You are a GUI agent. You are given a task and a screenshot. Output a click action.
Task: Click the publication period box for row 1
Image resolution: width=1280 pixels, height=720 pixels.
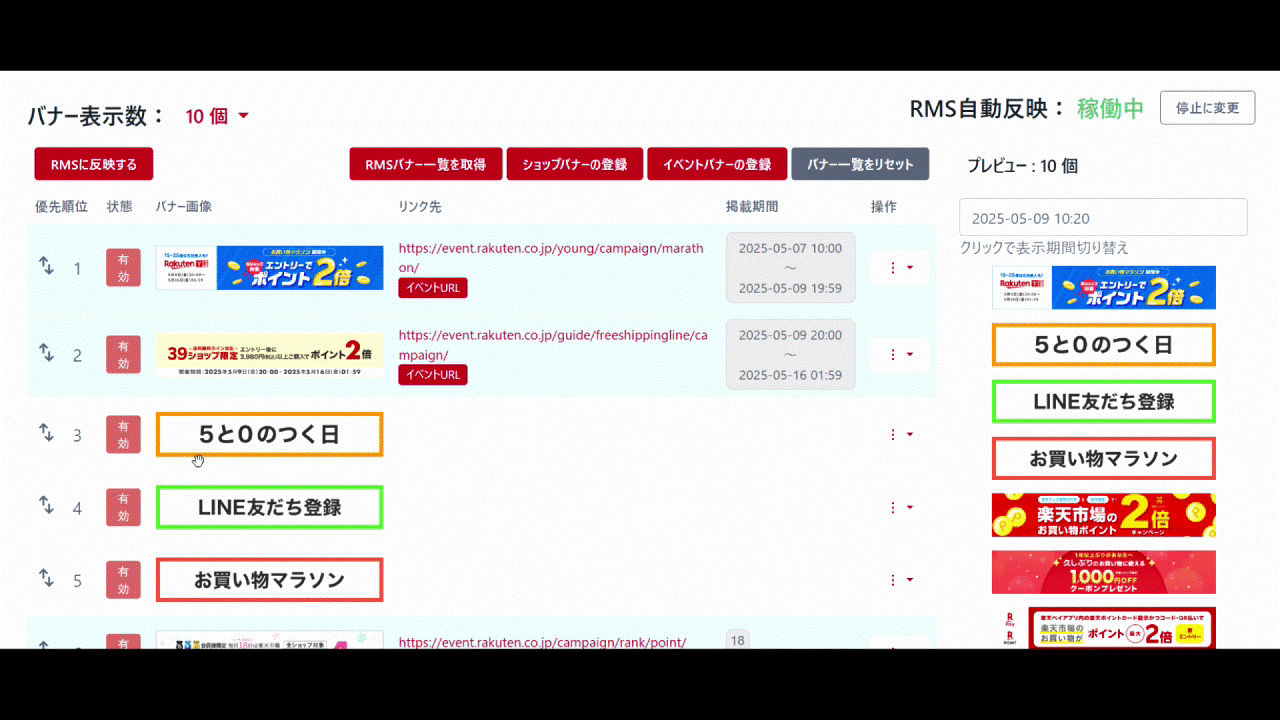pos(790,268)
